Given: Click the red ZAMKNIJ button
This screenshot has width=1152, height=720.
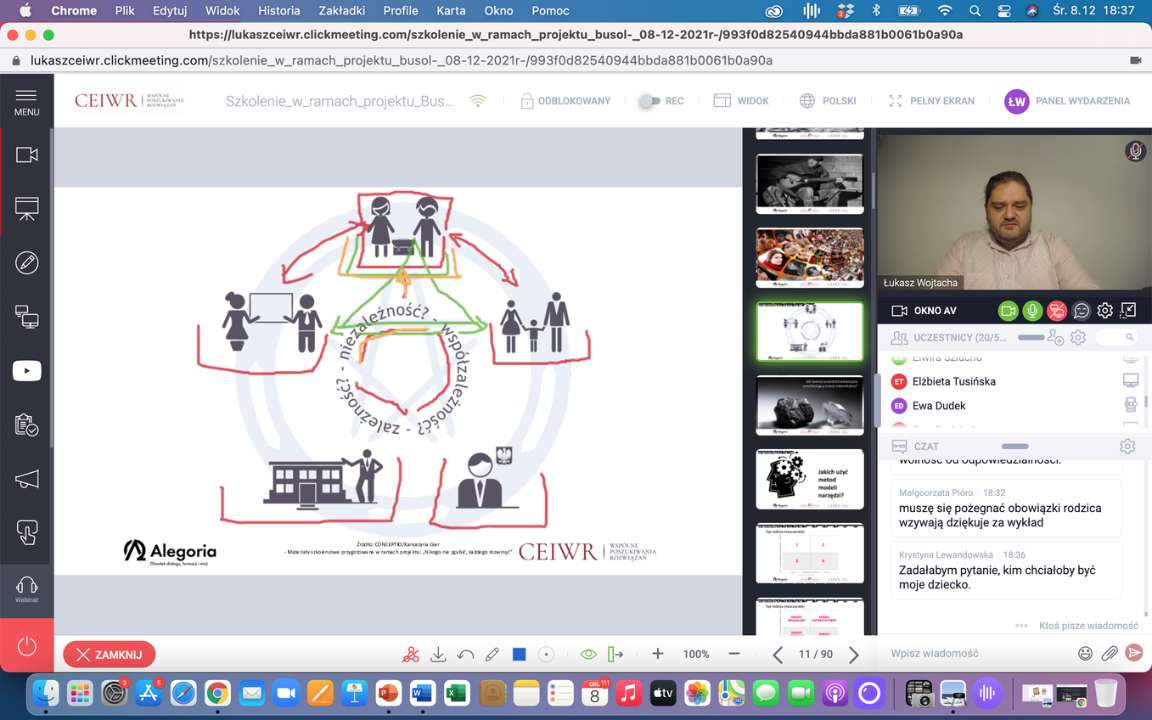Looking at the screenshot, I should [109, 655].
